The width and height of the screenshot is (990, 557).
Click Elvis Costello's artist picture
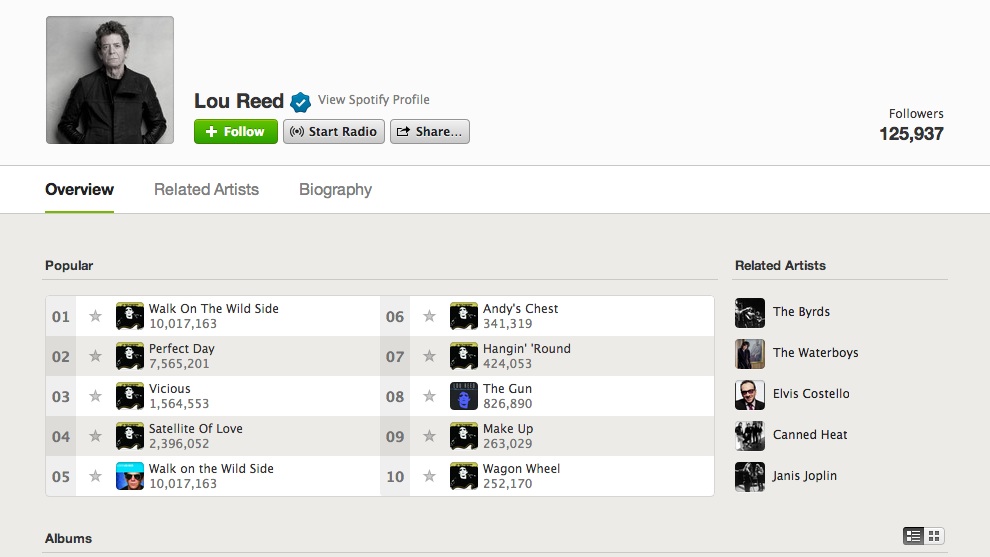click(750, 394)
